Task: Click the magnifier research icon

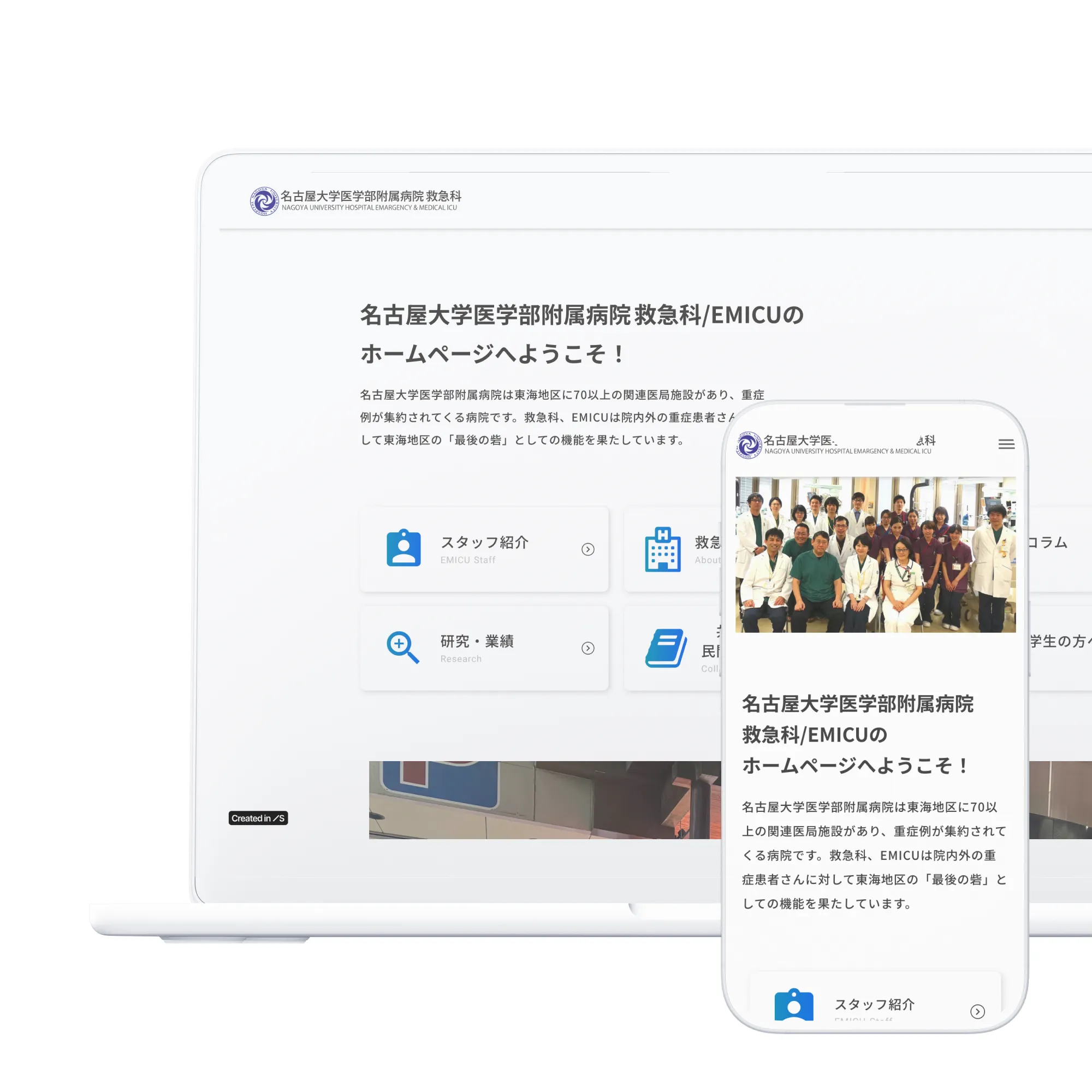Action: point(402,647)
